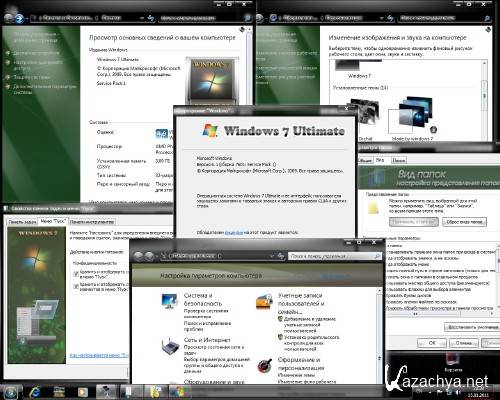Click the Control Panel scrollbar up arrow

tap(379, 291)
